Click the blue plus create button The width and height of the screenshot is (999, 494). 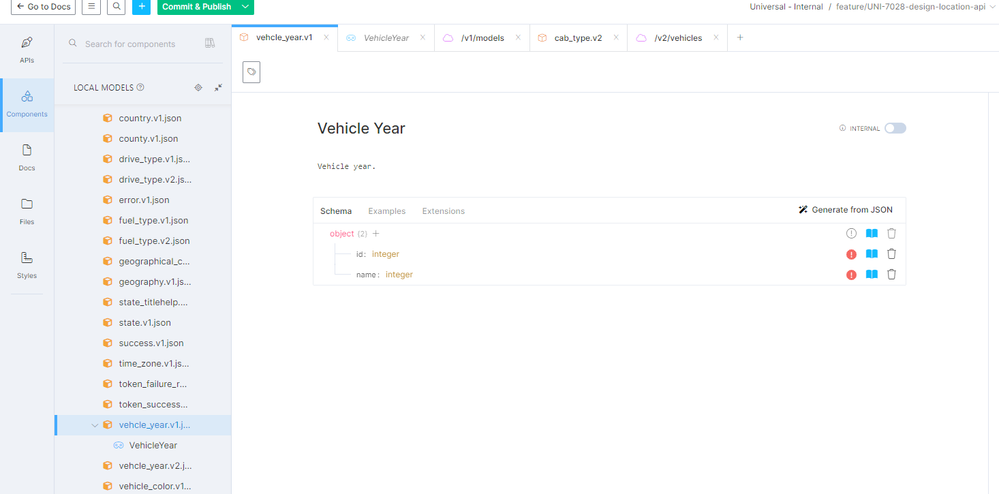[141, 7]
